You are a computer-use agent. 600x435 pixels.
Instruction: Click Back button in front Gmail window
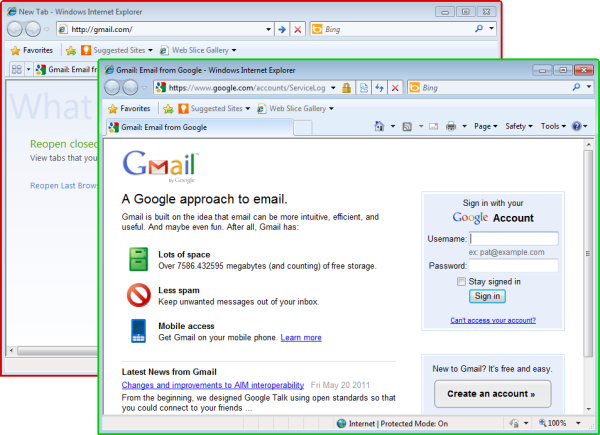112,88
